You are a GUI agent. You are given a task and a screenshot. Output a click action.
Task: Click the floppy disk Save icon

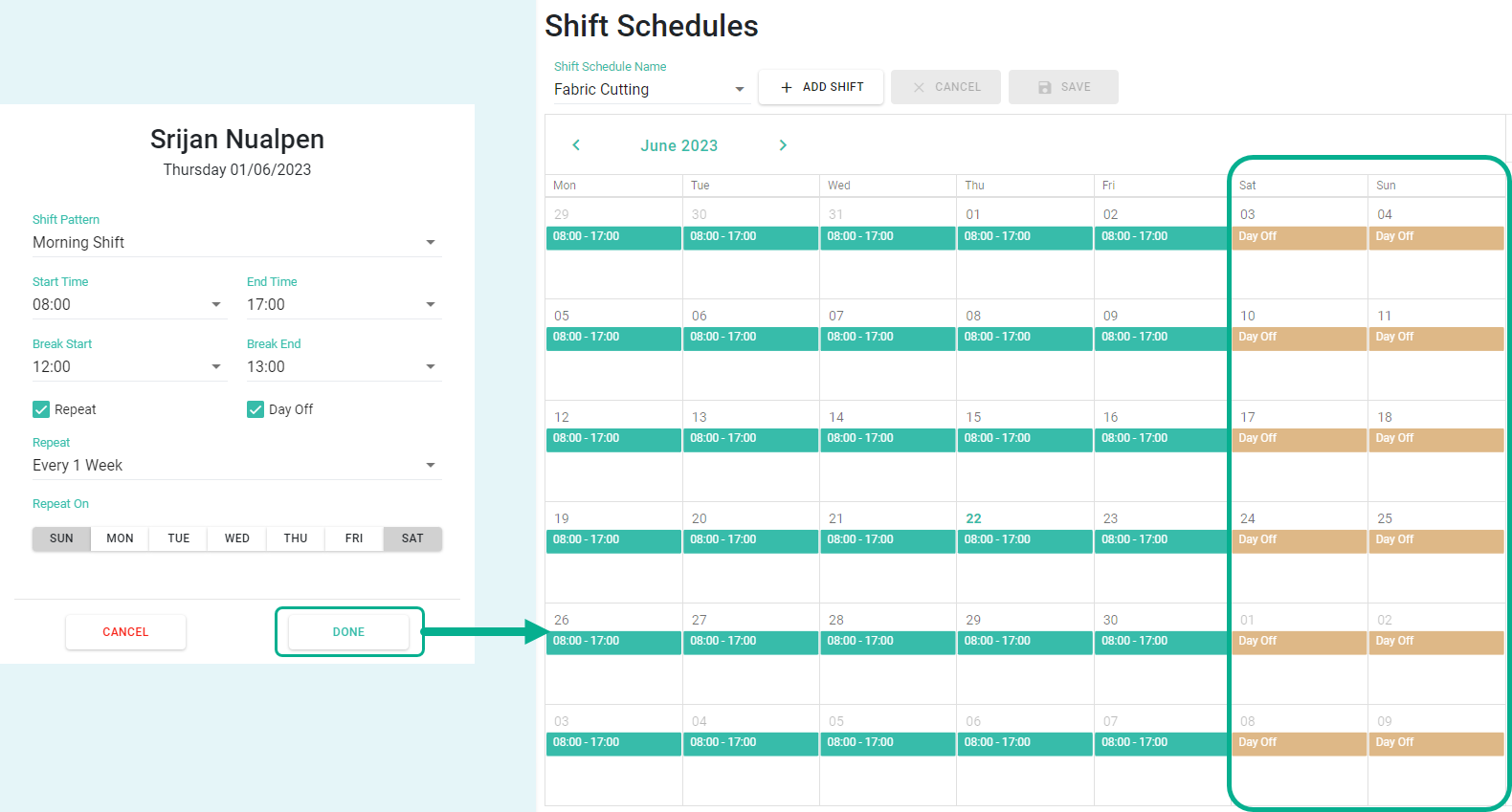point(1045,87)
